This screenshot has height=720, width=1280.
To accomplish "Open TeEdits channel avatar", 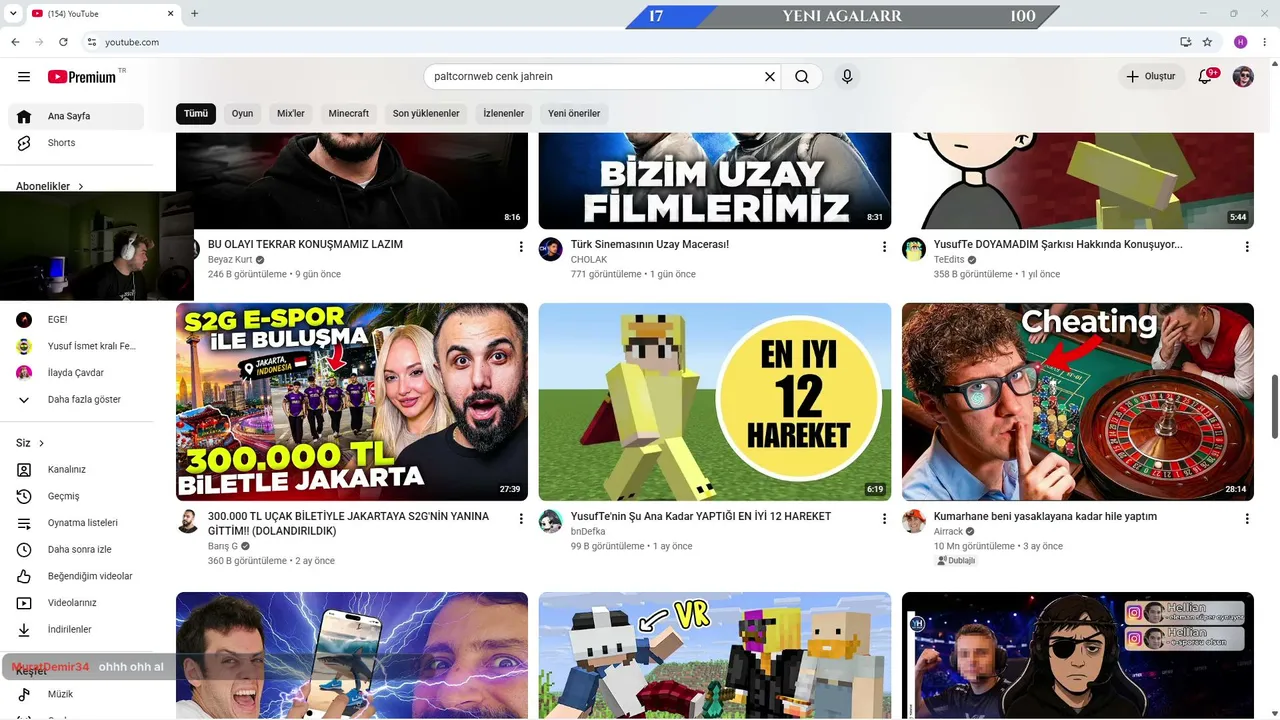I will pyautogui.click(x=914, y=249).
